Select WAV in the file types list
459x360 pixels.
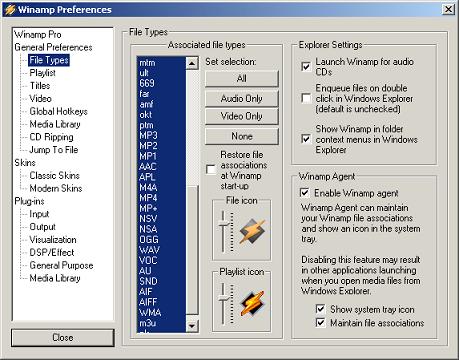(161, 250)
